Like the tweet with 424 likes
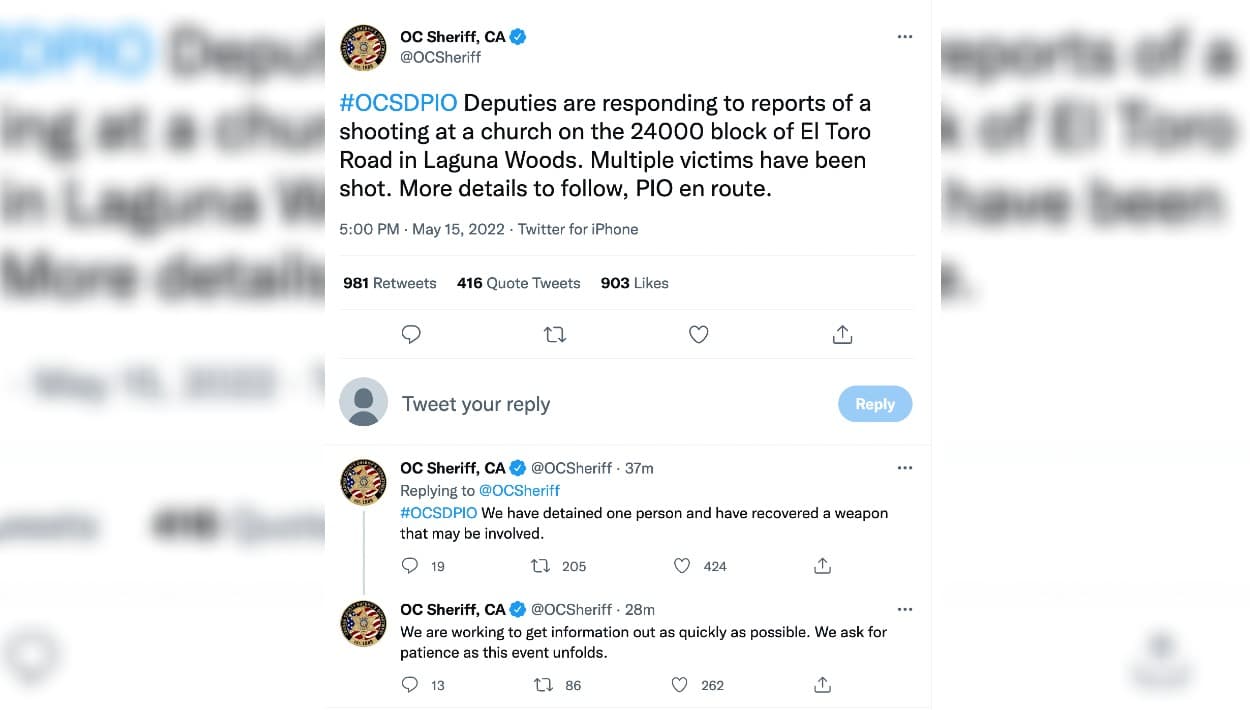 (682, 566)
